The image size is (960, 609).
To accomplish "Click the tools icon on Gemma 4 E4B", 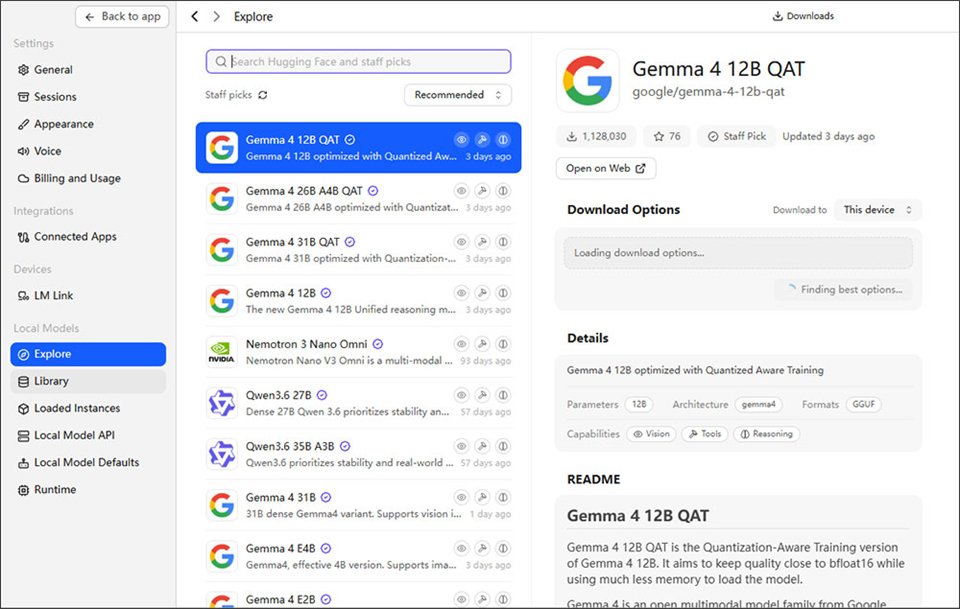I will click(482, 548).
